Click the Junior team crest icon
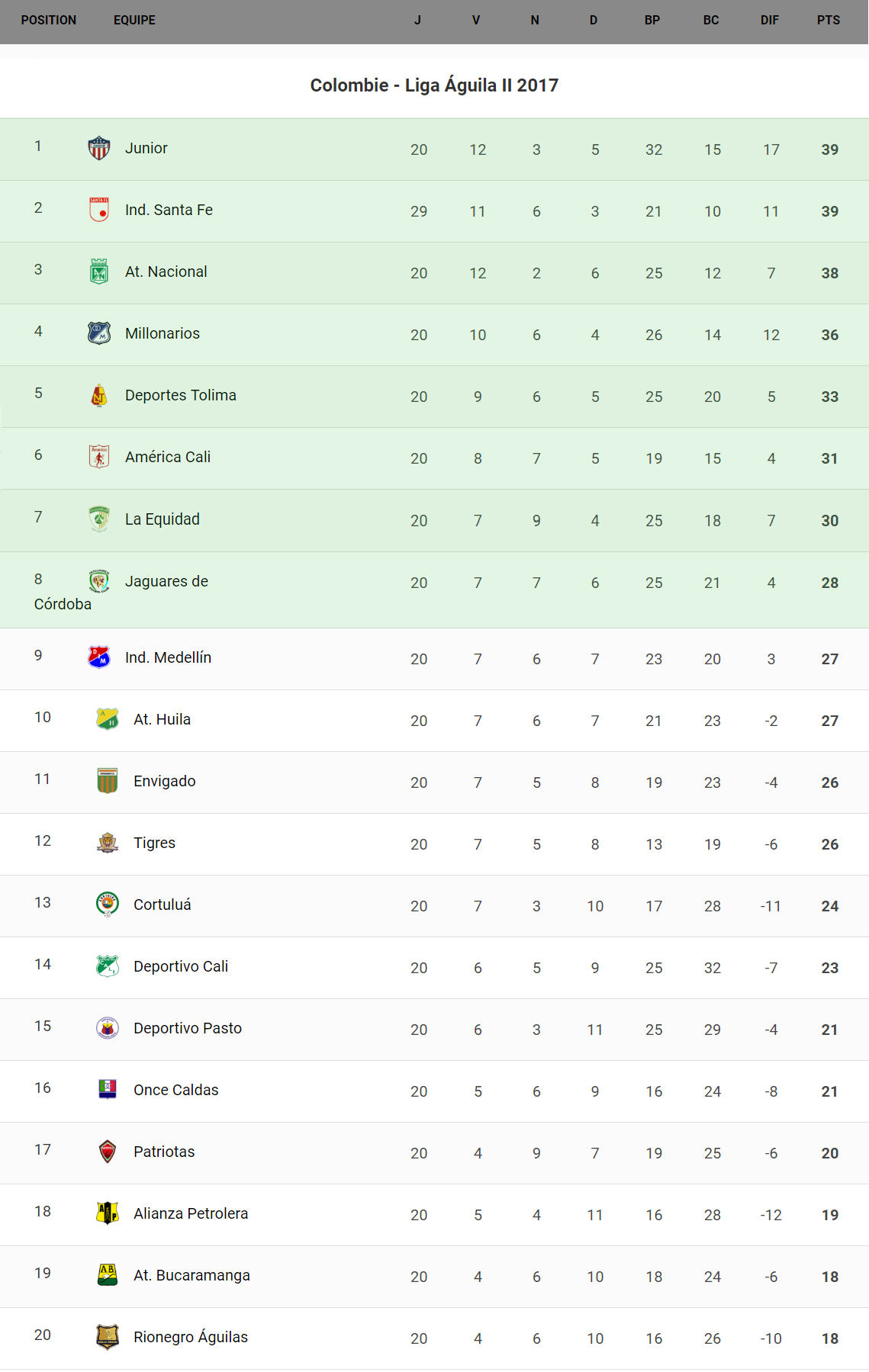The height and width of the screenshot is (1372, 869). 99,148
